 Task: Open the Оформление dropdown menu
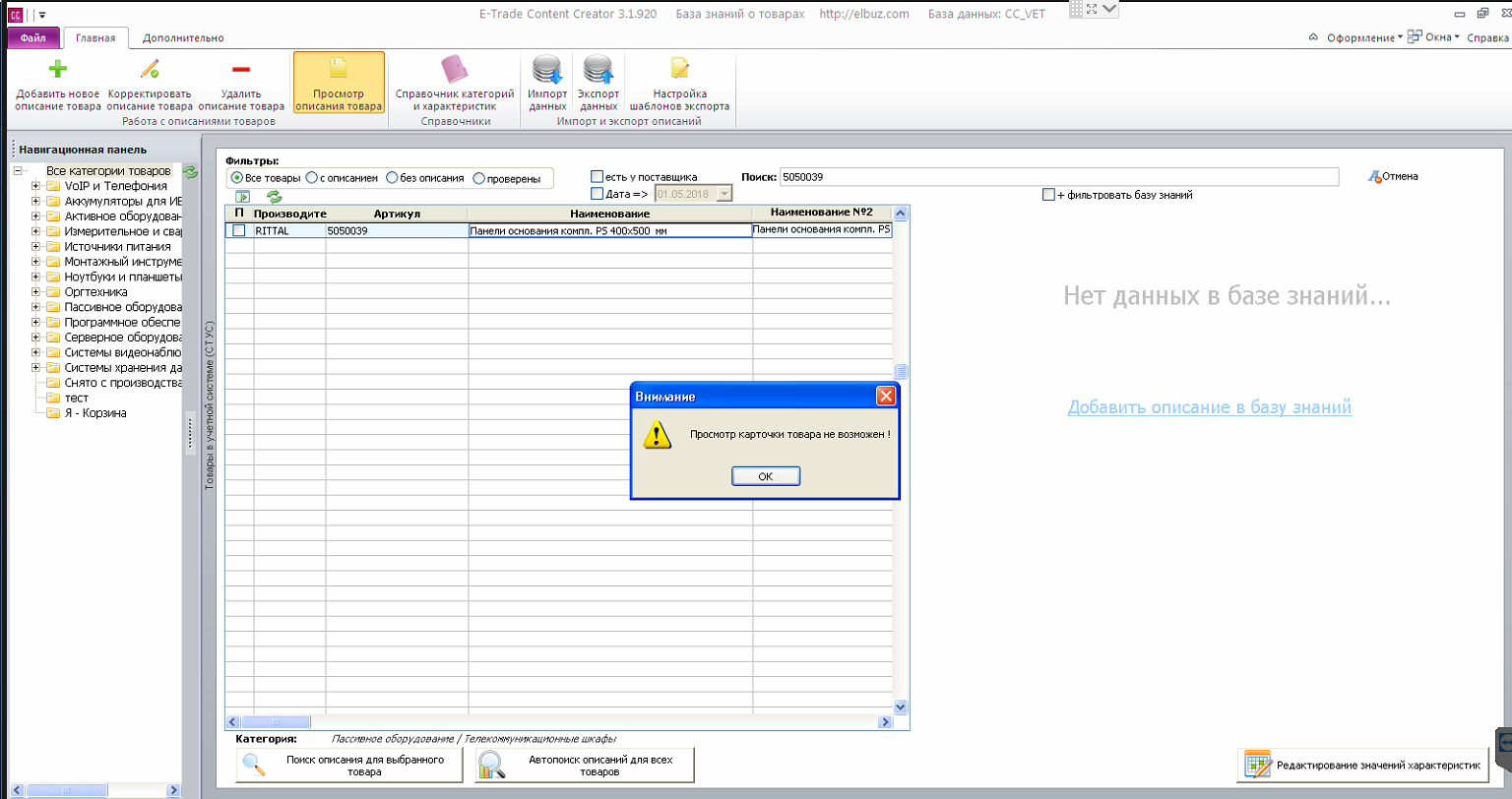click(1365, 37)
